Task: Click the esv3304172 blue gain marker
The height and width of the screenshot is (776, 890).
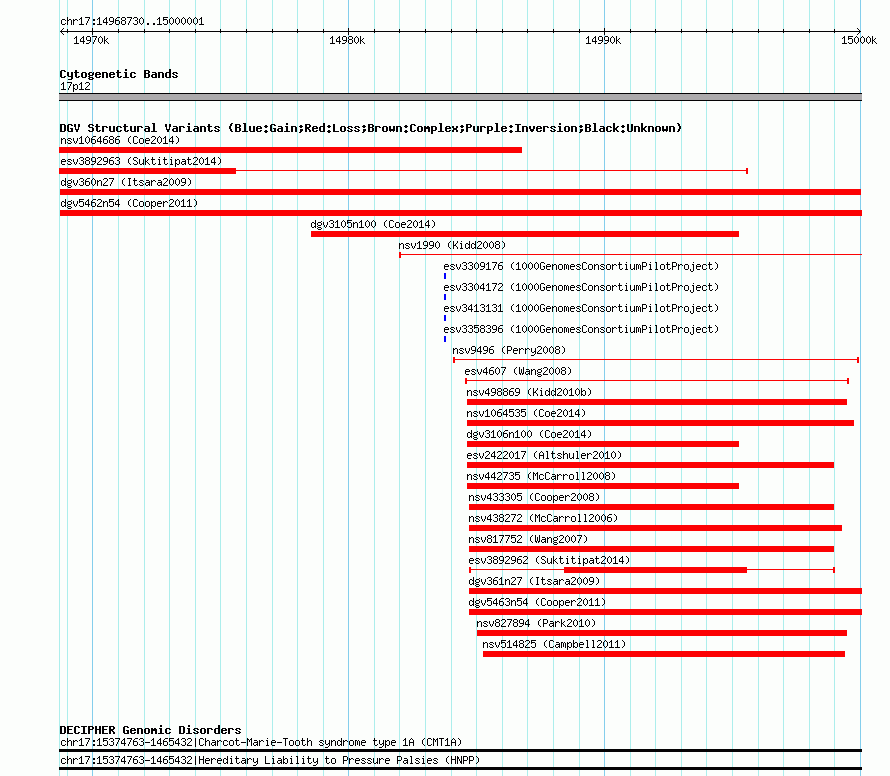Action: 445,297
